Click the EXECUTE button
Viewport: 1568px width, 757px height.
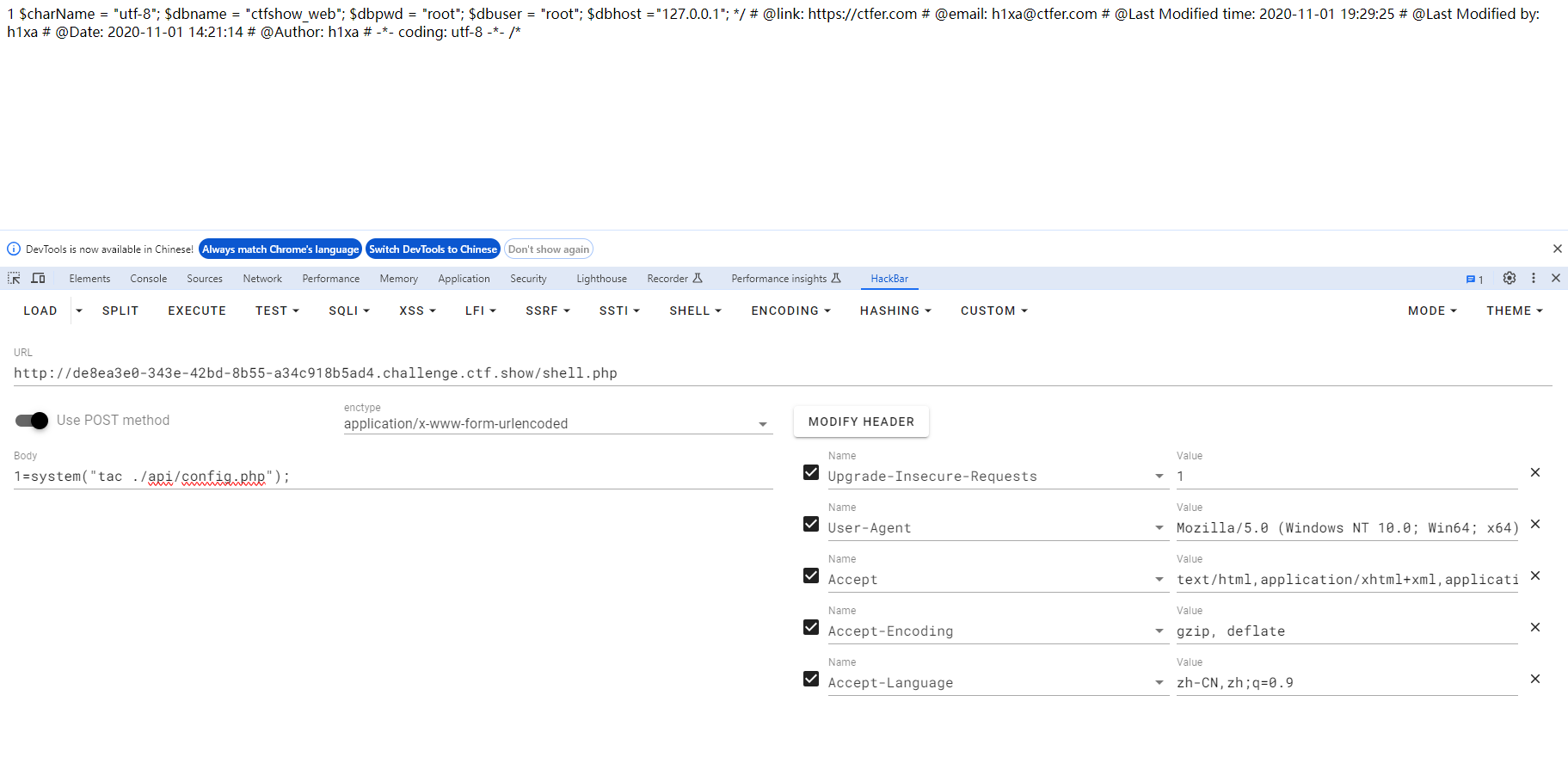(197, 311)
